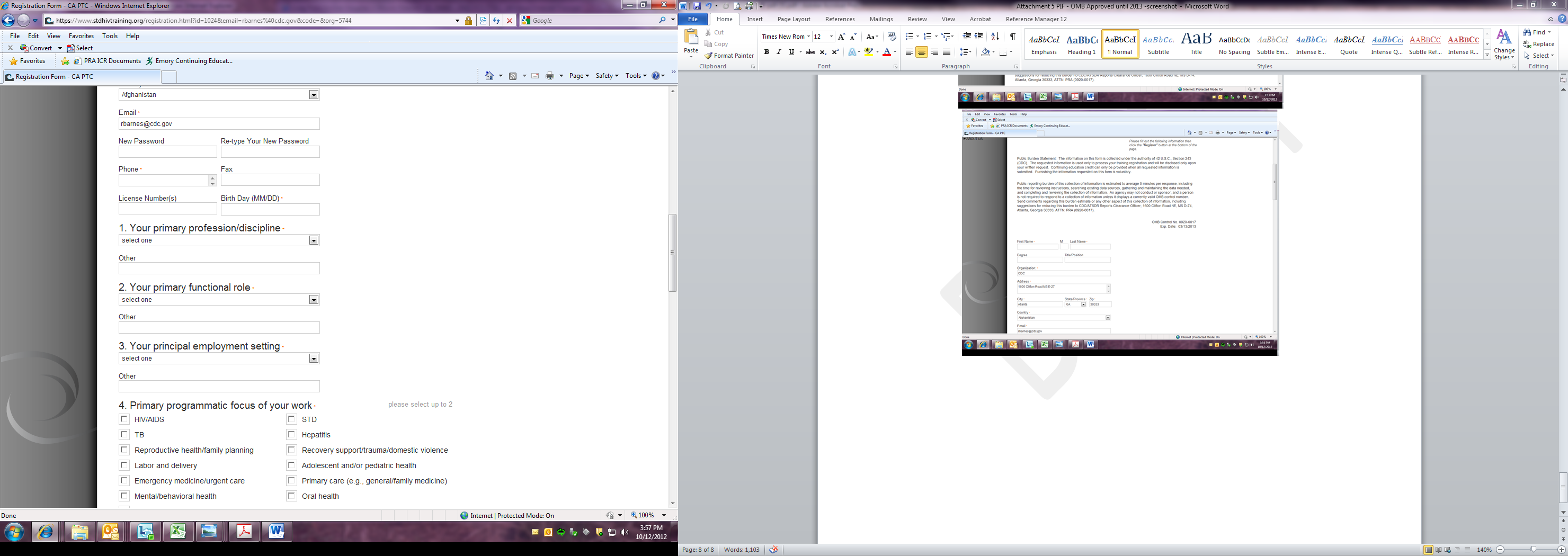The image size is (1568, 556).
Task: Expand the primary functional role dropdown
Action: 314,300
